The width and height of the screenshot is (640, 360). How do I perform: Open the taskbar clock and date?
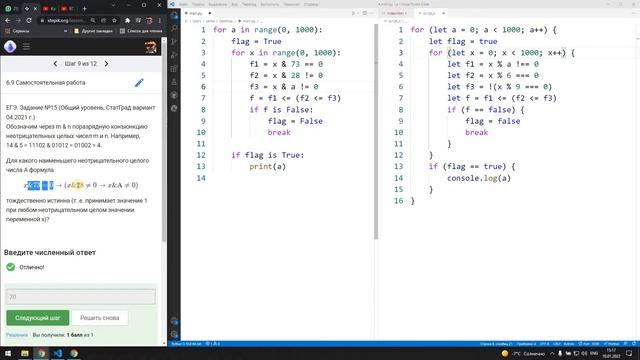pyautogui.click(x=611, y=353)
